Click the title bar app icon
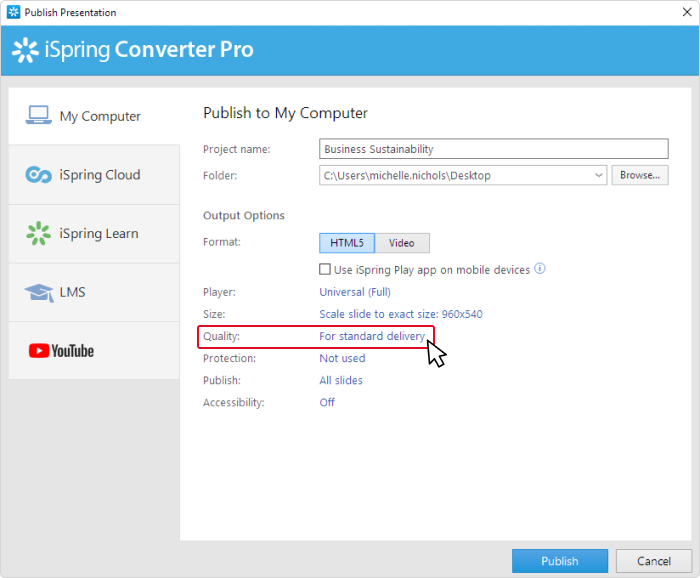The height and width of the screenshot is (578, 700). coord(13,12)
